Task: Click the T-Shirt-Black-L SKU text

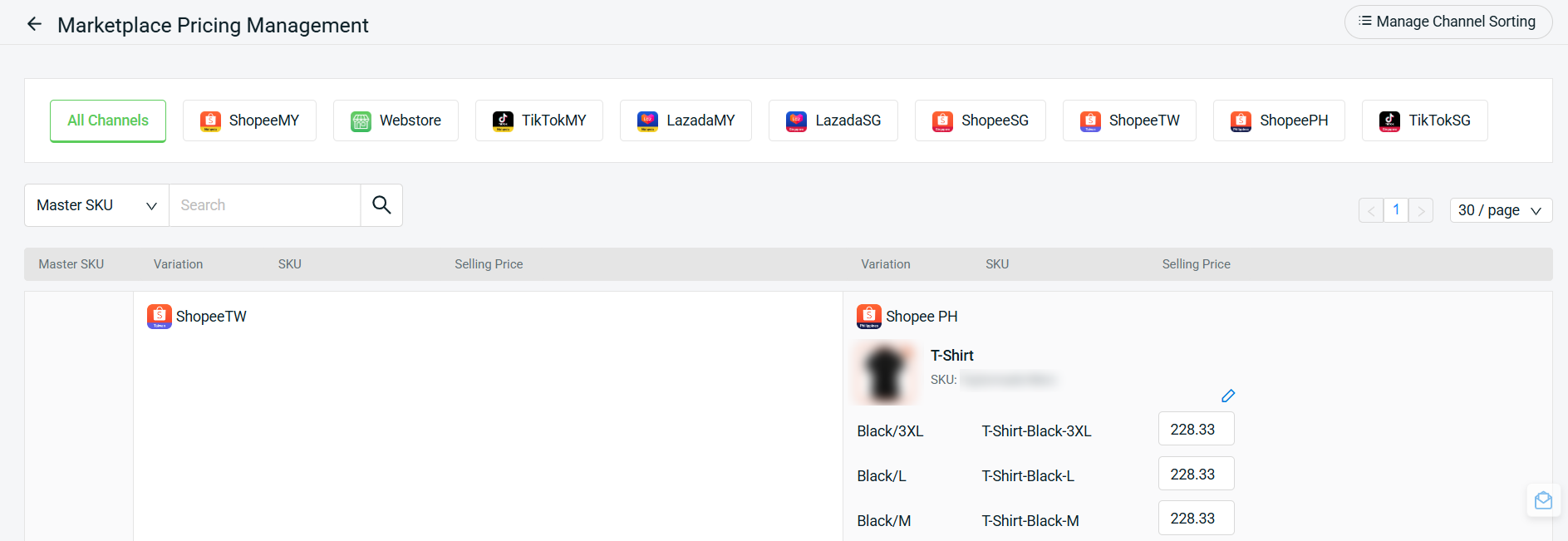Action: 1028,476
